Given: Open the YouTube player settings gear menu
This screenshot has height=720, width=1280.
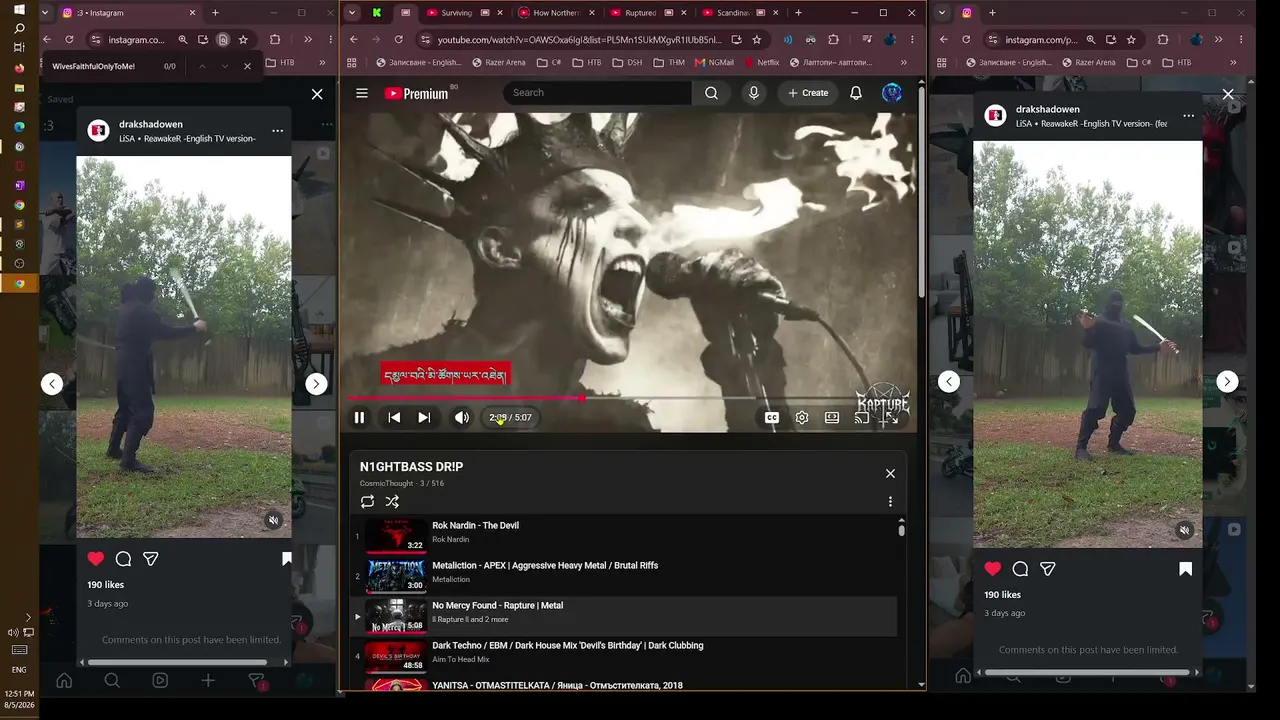Looking at the screenshot, I should click(802, 418).
